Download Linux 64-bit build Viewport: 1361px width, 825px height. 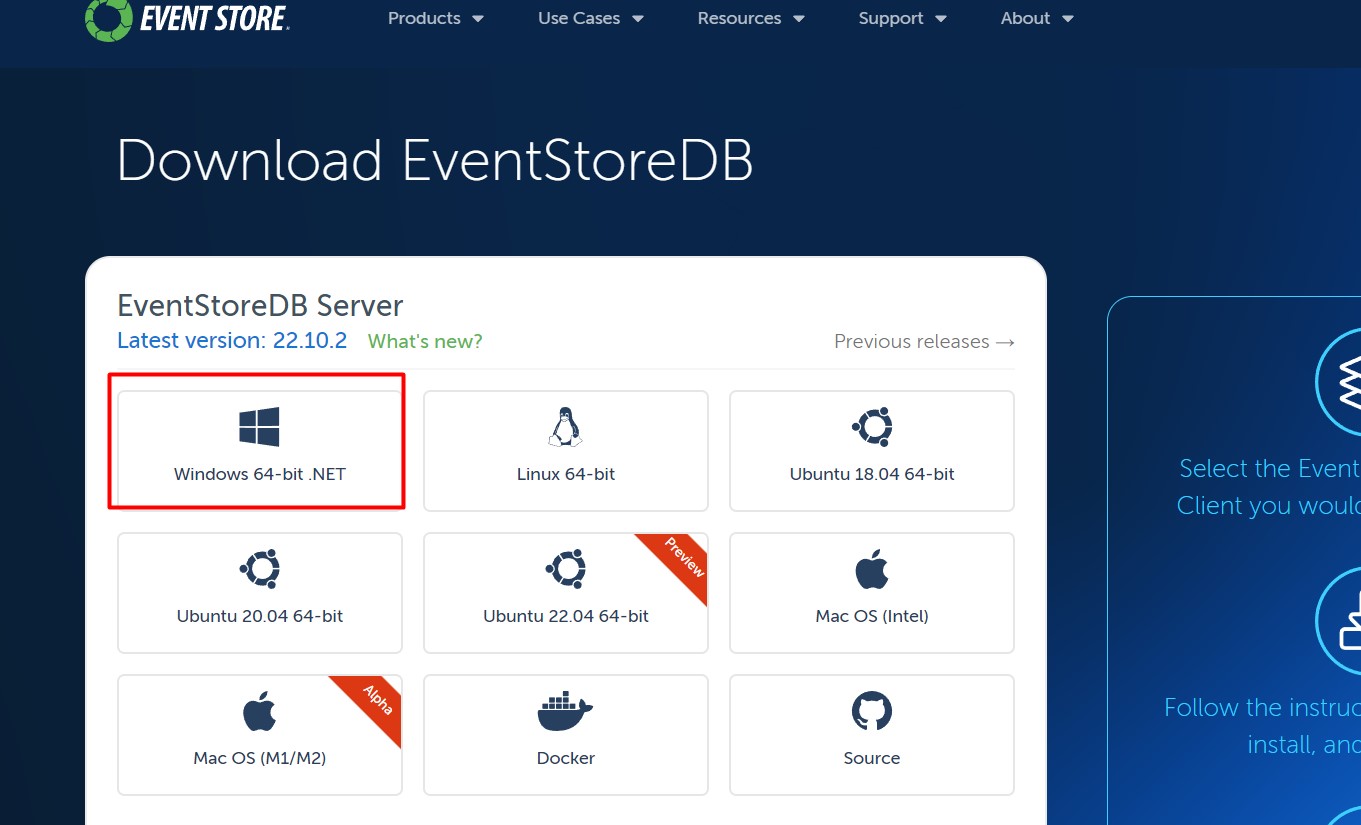point(566,451)
